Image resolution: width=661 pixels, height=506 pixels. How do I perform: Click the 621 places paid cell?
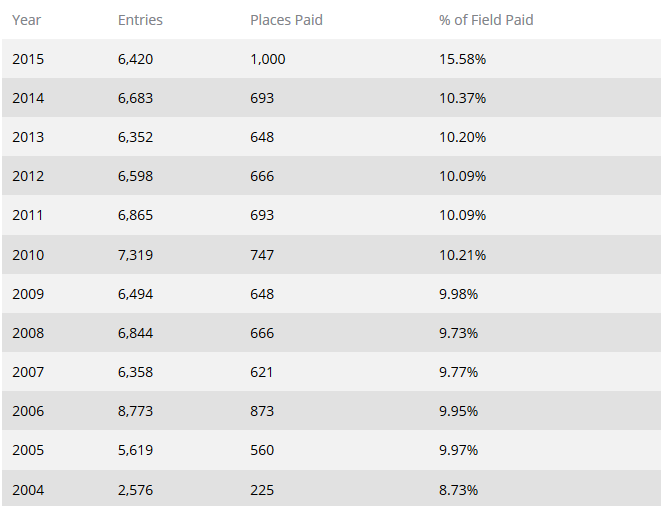[x=262, y=372]
